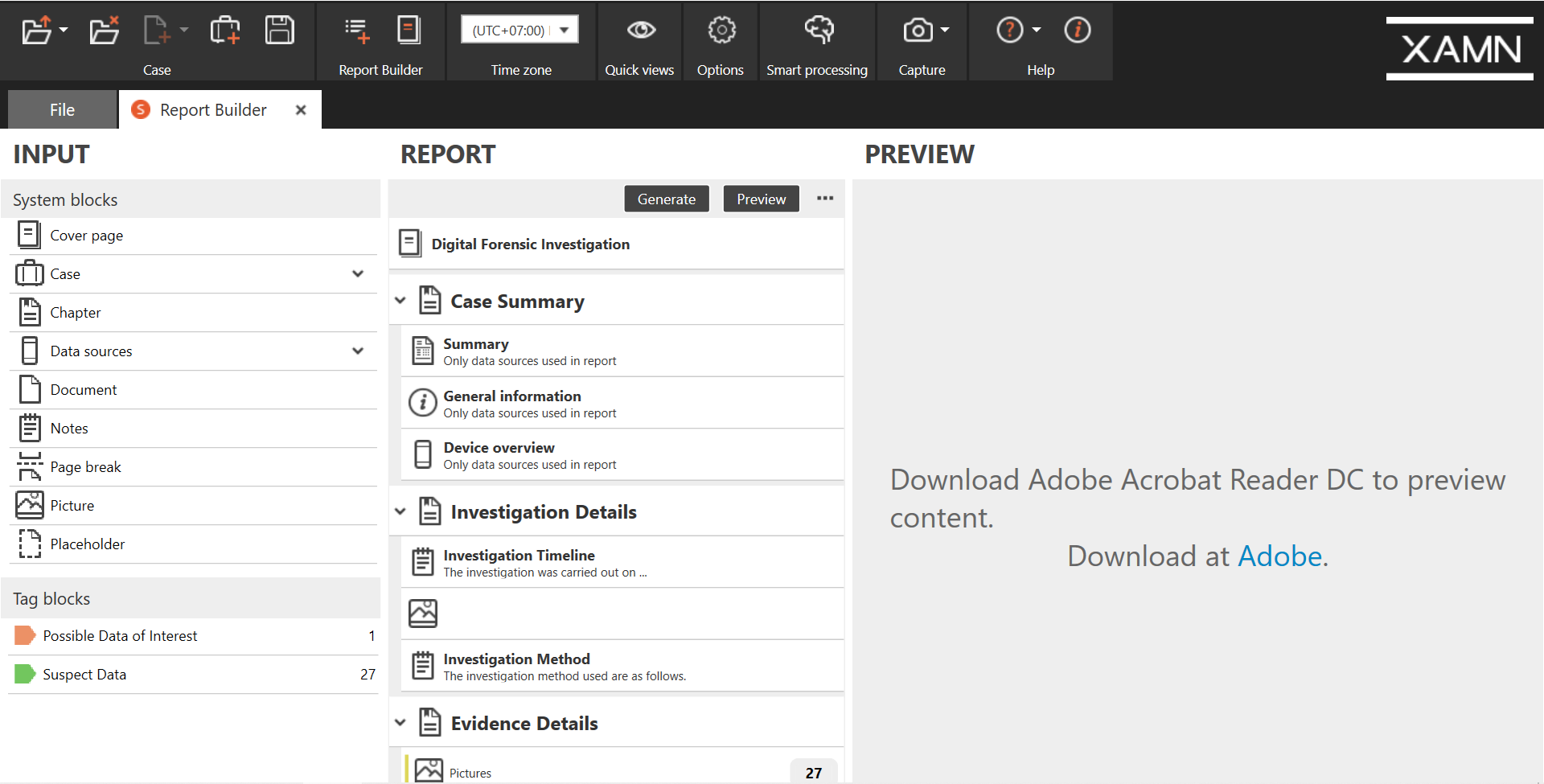Screen dimensions: 1544x784
Task: Click the close case folder icon
Action: point(104,31)
